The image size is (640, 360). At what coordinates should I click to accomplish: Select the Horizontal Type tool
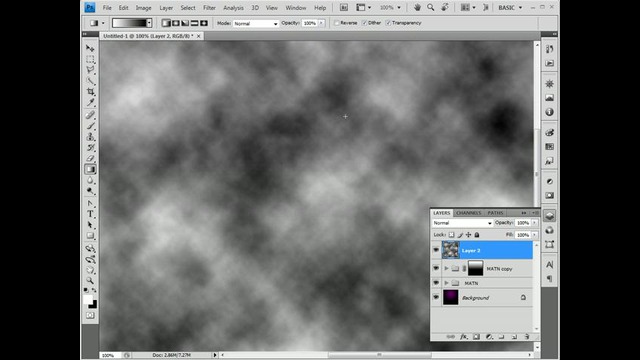point(90,214)
